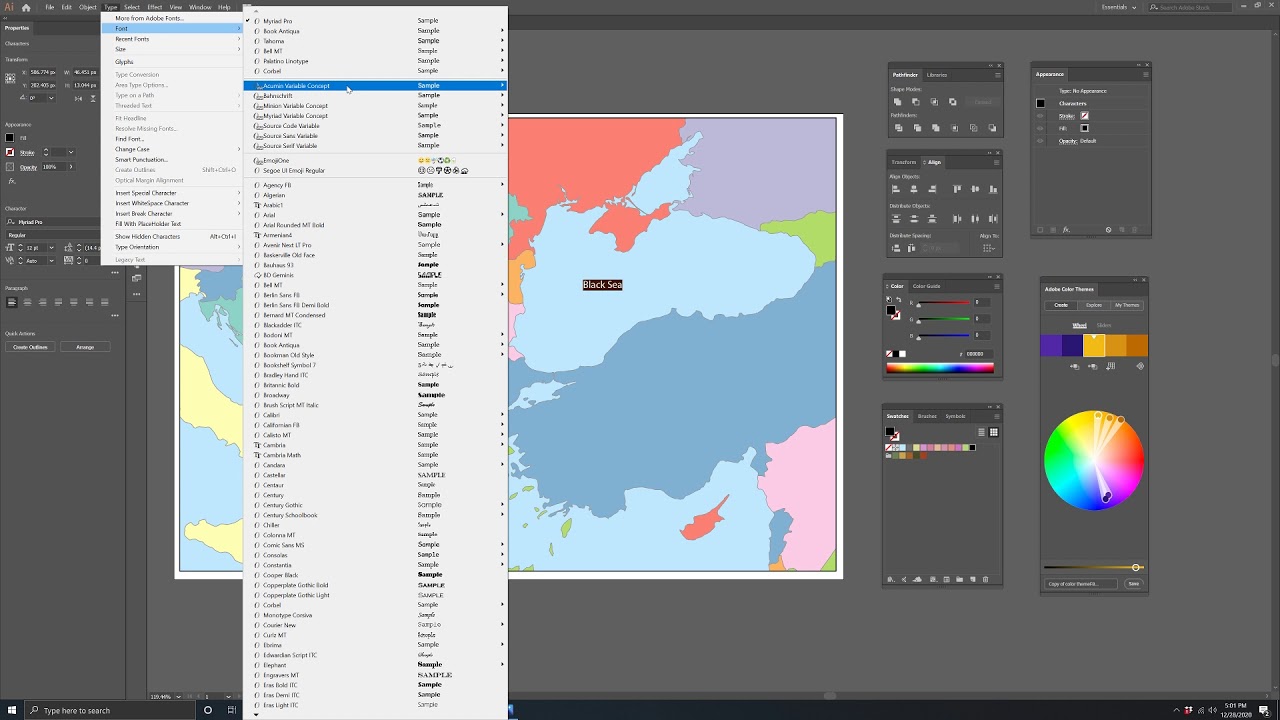Open the Type menu in menu bar
Viewport: 1280px width, 720px height.
click(111, 7)
